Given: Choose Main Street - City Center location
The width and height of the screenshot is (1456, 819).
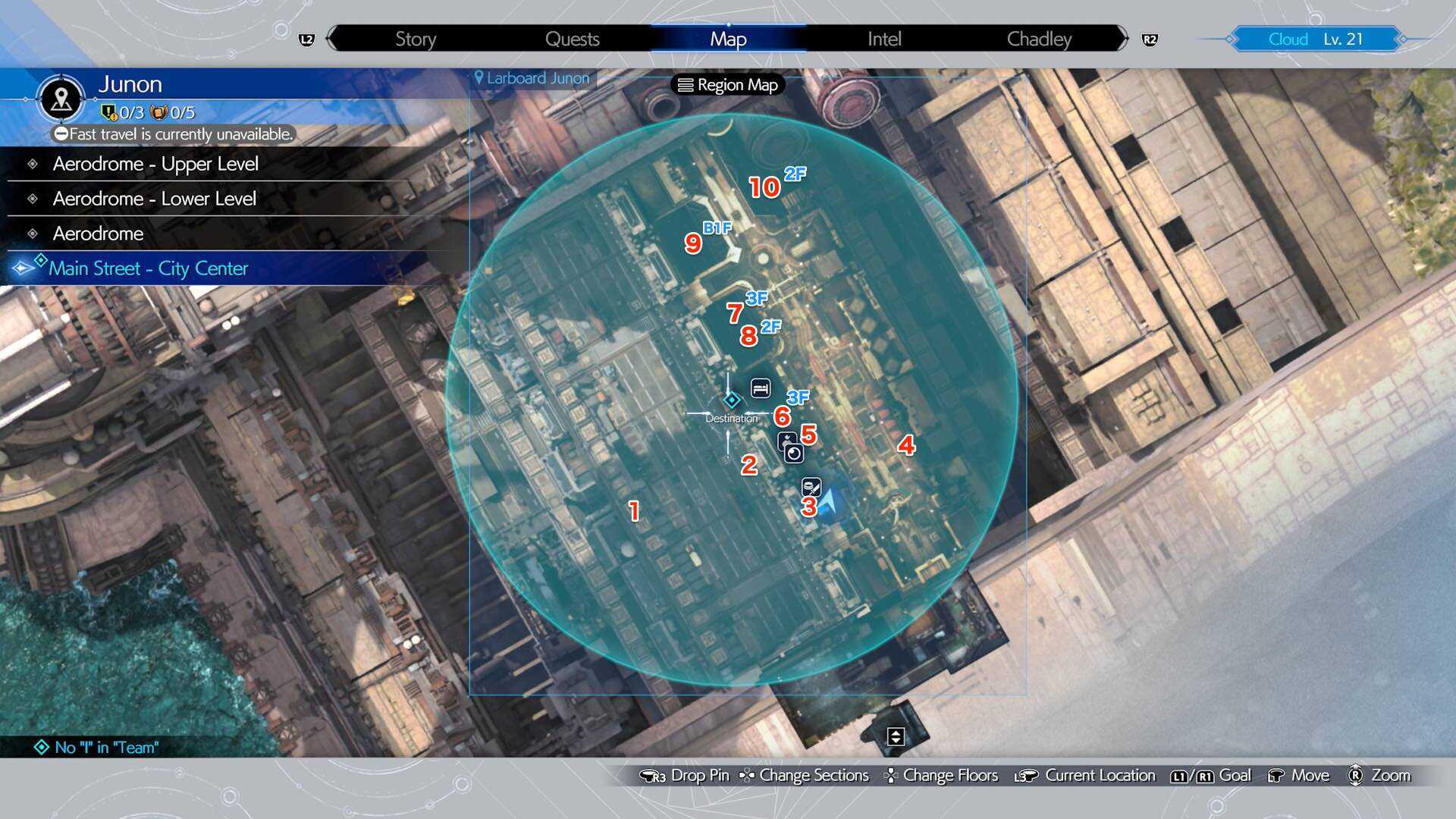Looking at the screenshot, I should coord(149,268).
